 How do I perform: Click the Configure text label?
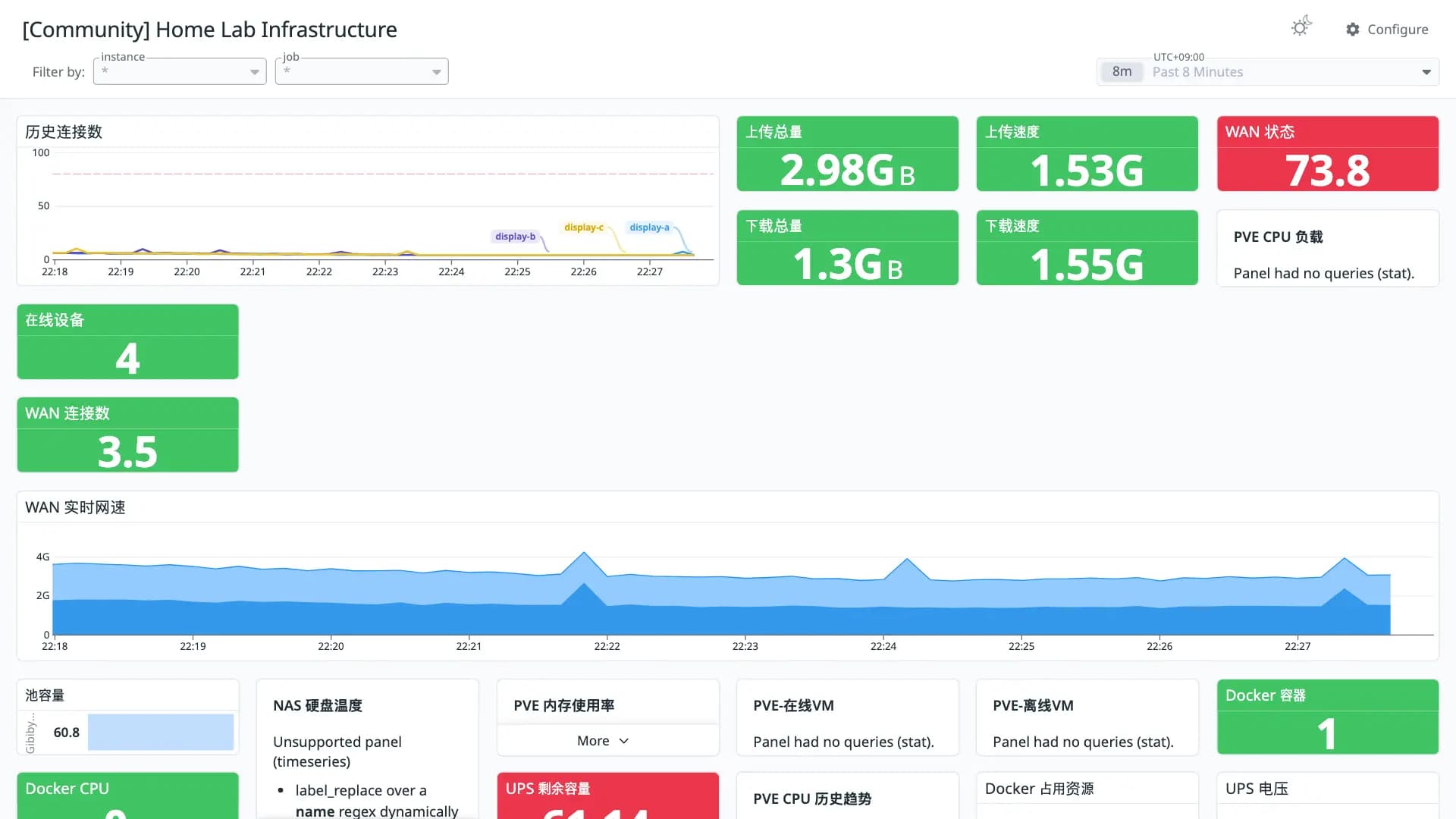(1398, 29)
